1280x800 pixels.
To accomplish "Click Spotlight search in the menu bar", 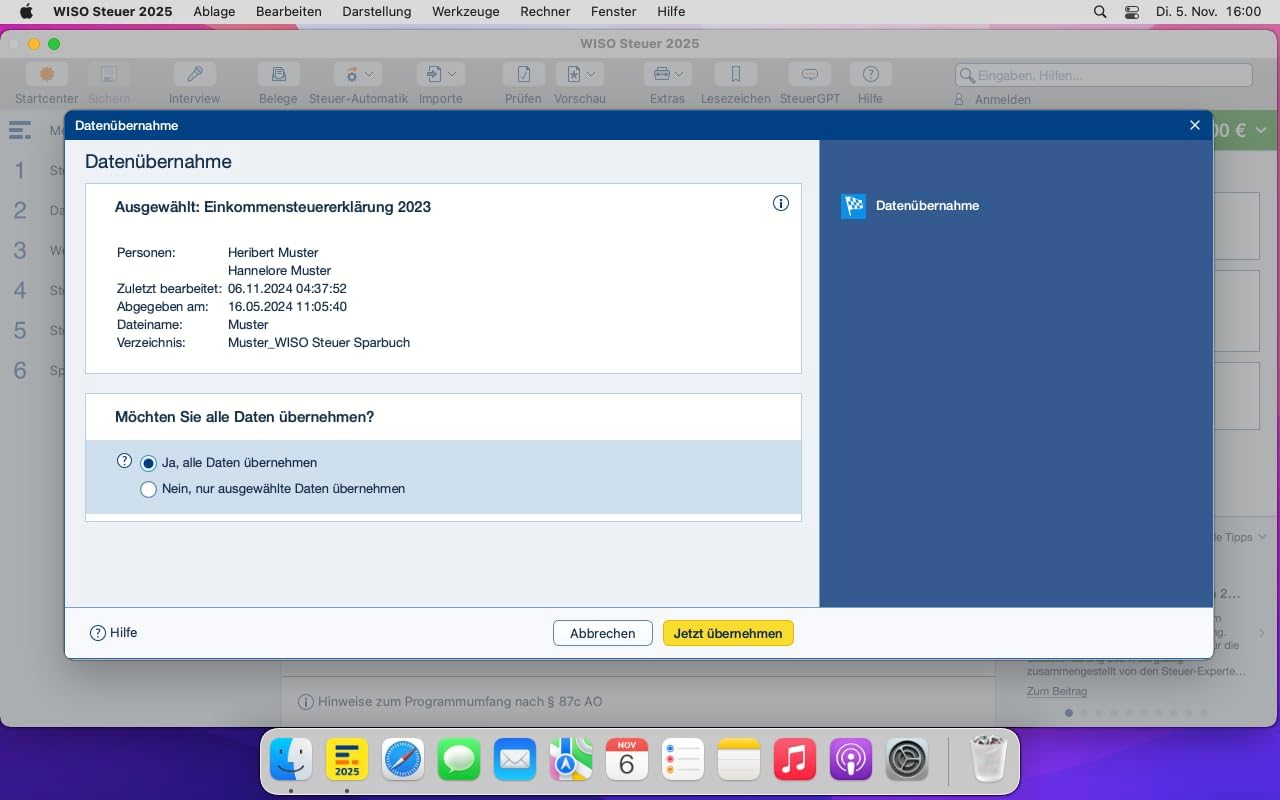I will coord(1100,12).
